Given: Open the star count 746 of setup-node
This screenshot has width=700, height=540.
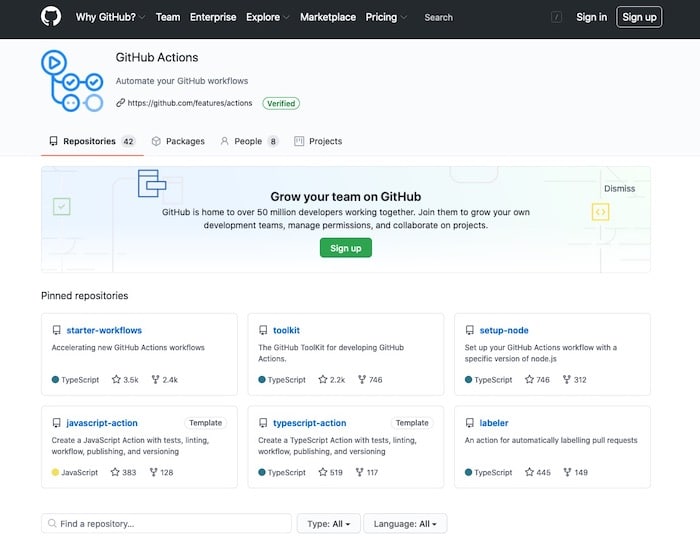Looking at the screenshot, I should pos(537,379).
